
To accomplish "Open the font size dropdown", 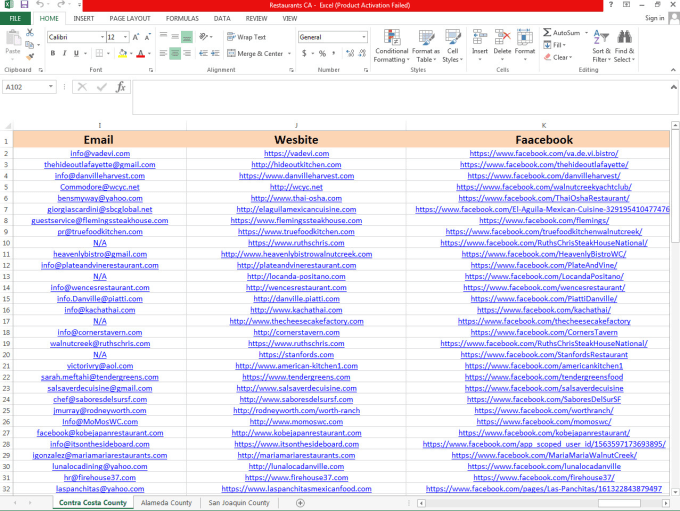I will [x=125, y=37].
